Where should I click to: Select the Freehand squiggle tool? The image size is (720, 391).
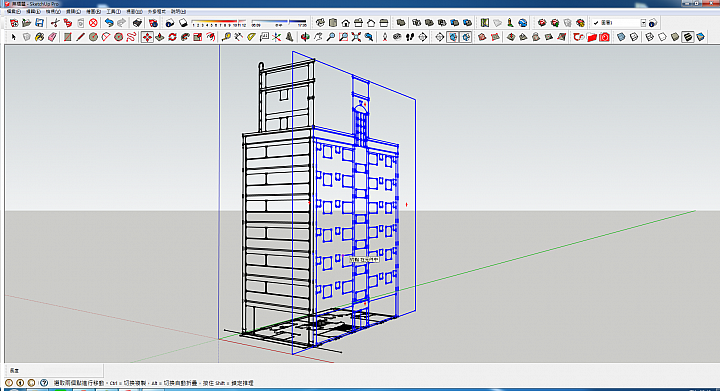(131, 37)
